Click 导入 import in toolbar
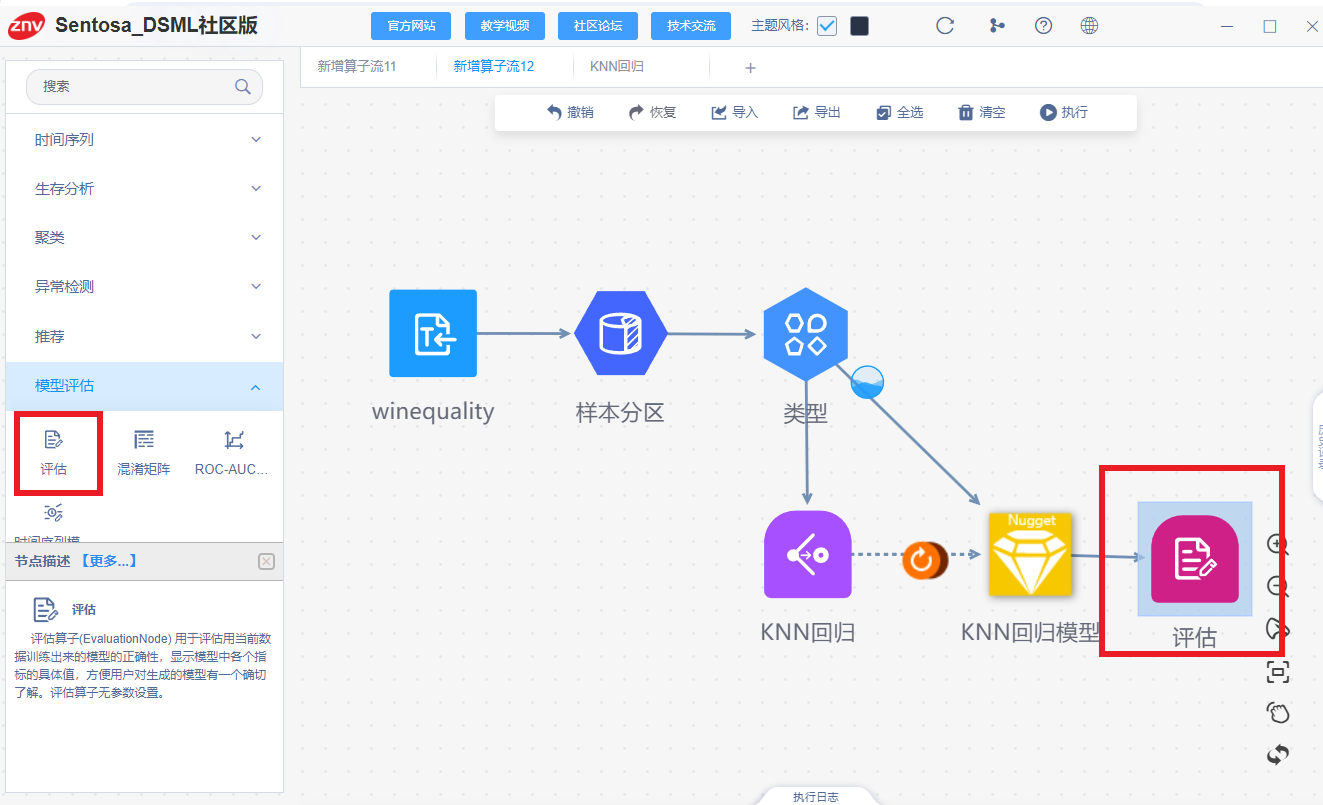 point(735,112)
